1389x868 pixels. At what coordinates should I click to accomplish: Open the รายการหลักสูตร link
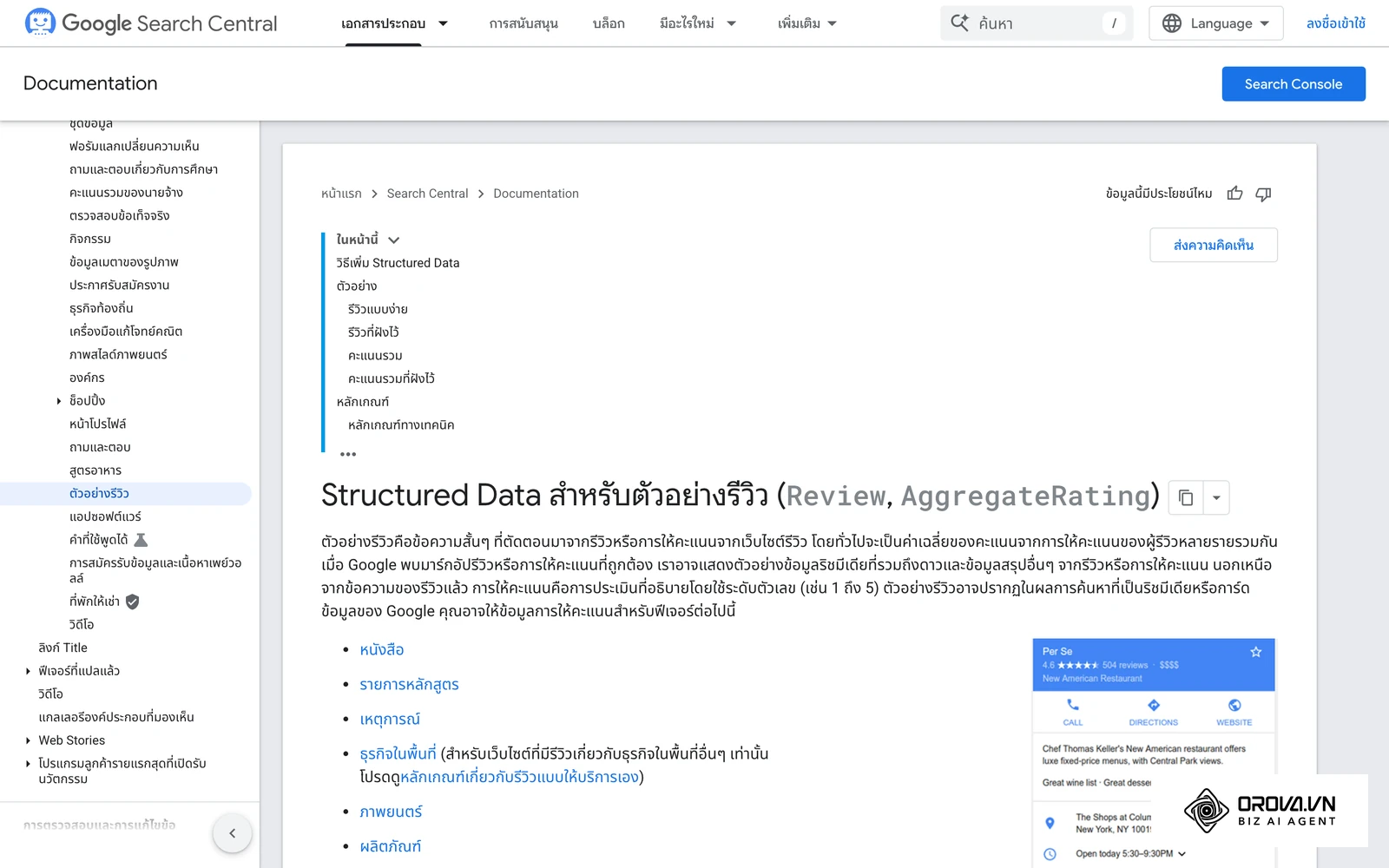point(409,685)
